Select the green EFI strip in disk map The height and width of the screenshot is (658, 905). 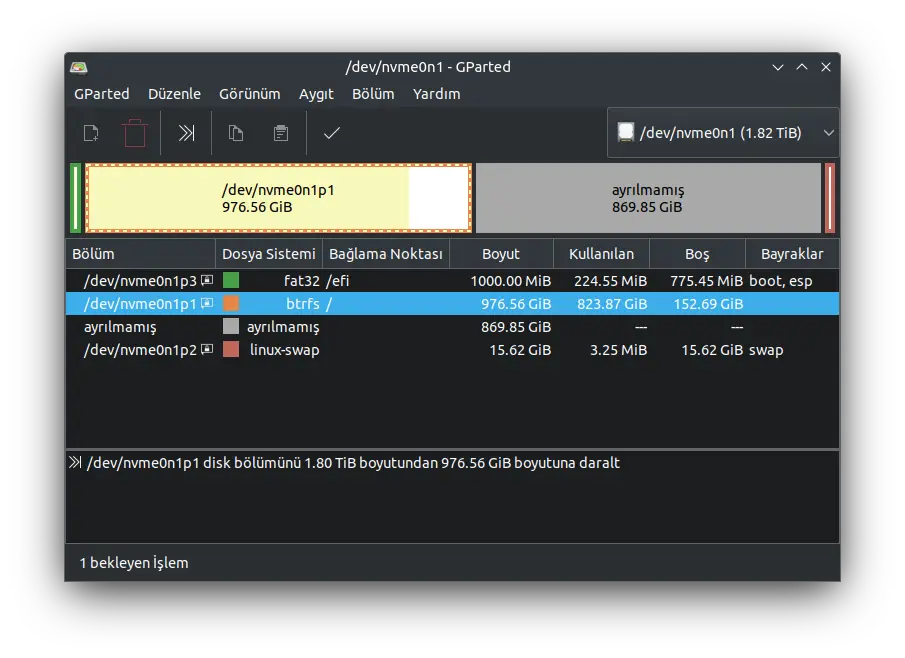(75, 198)
